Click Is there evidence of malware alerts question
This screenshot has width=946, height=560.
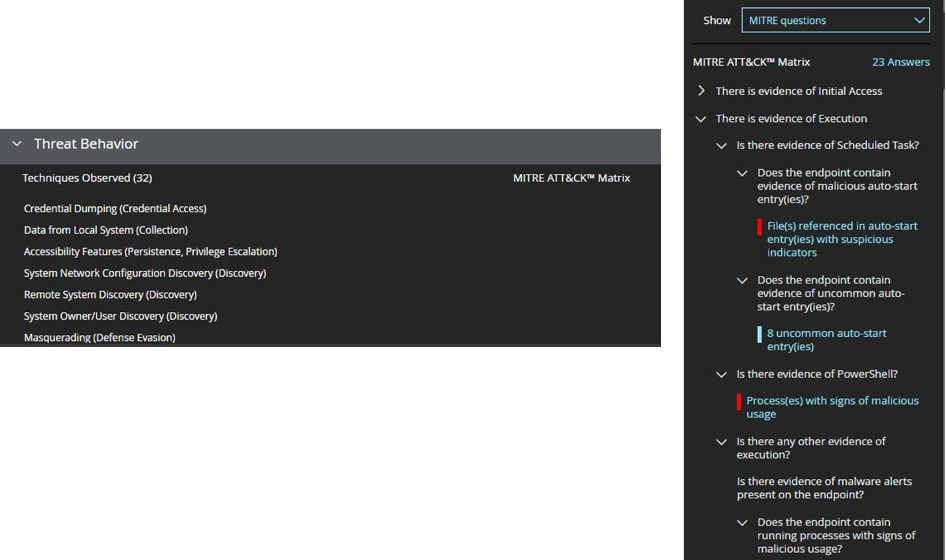pyautogui.click(x=824, y=488)
